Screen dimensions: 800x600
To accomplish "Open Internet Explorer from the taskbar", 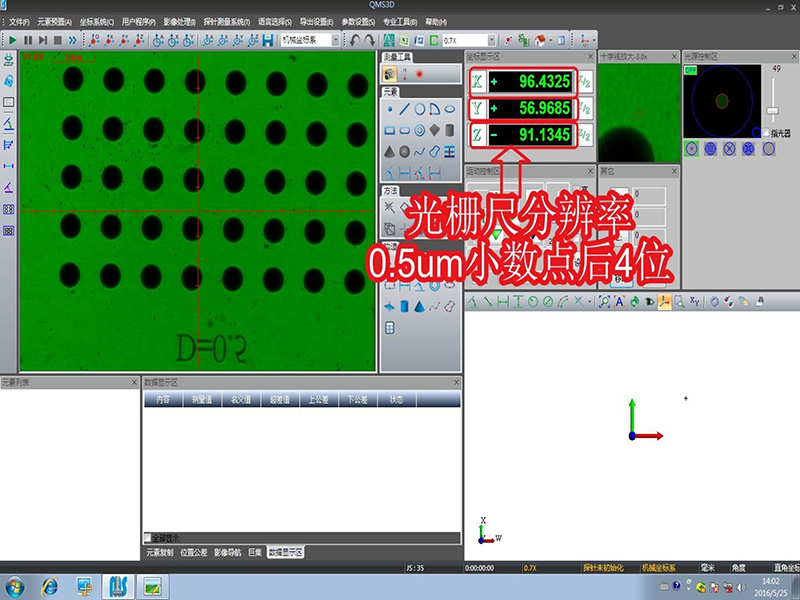I will (49, 586).
